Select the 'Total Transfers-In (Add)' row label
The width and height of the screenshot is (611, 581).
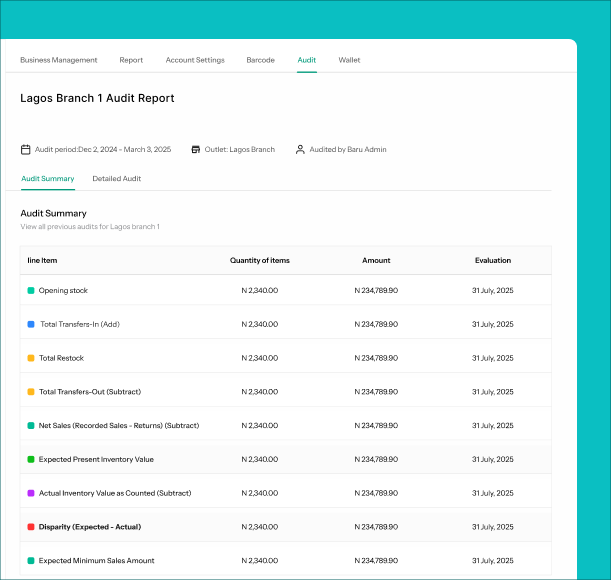[x=80, y=324]
